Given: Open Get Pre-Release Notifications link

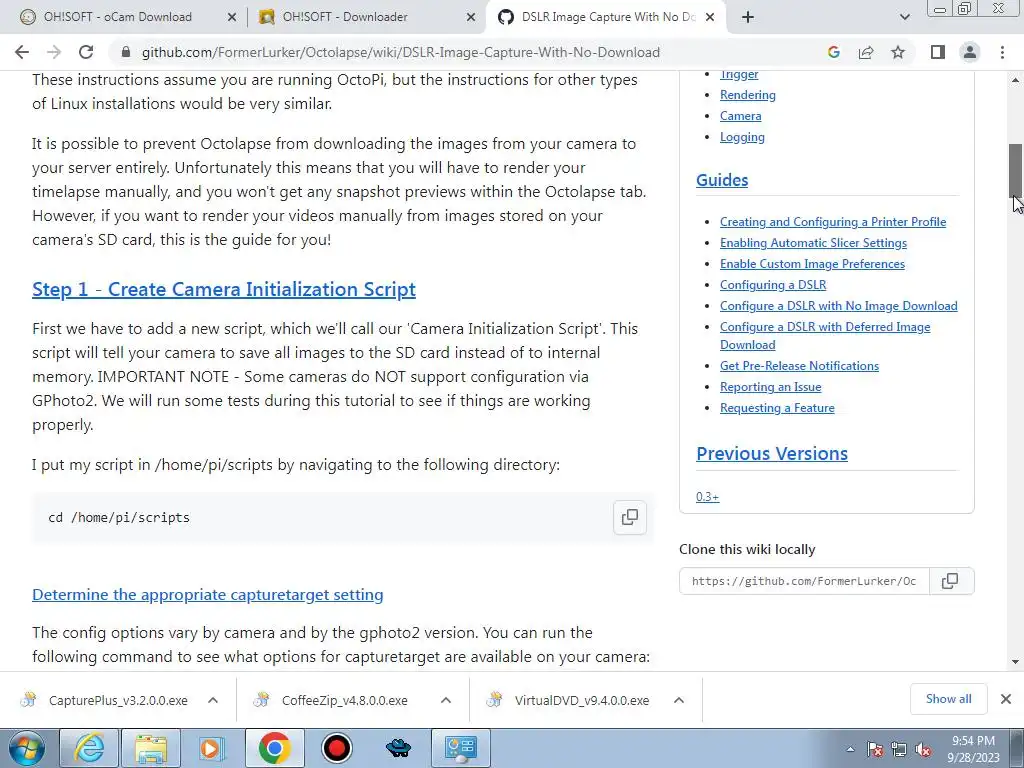Looking at the screenshot, I should coord(799,366).
